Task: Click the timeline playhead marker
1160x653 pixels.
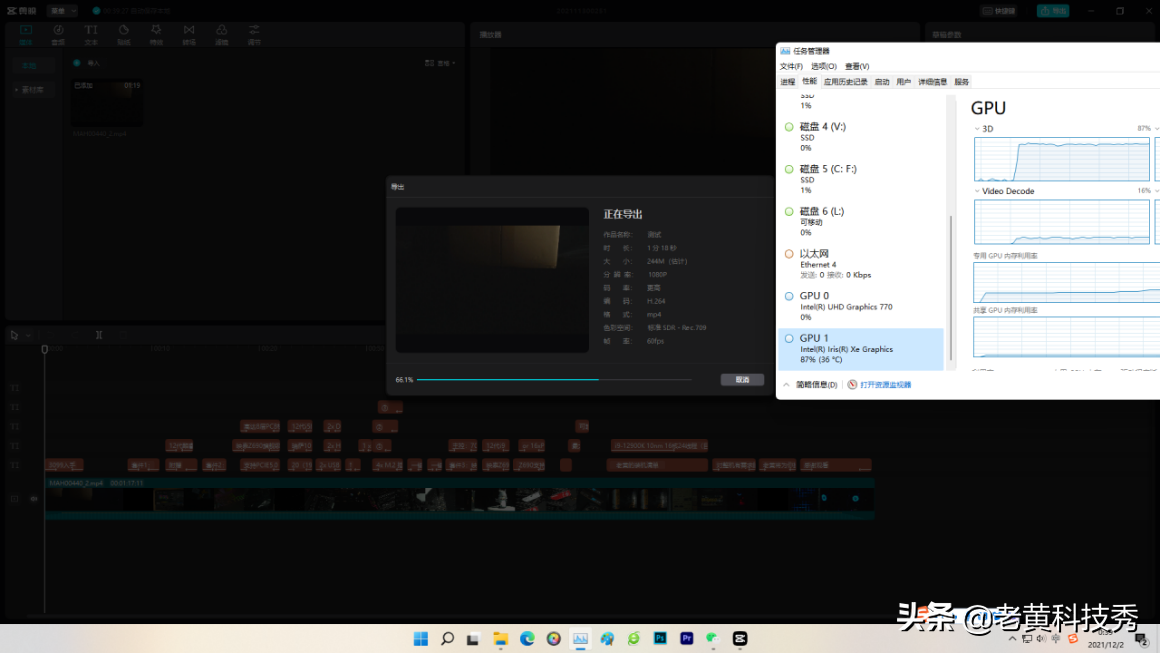Action: (x=44, y=349)
